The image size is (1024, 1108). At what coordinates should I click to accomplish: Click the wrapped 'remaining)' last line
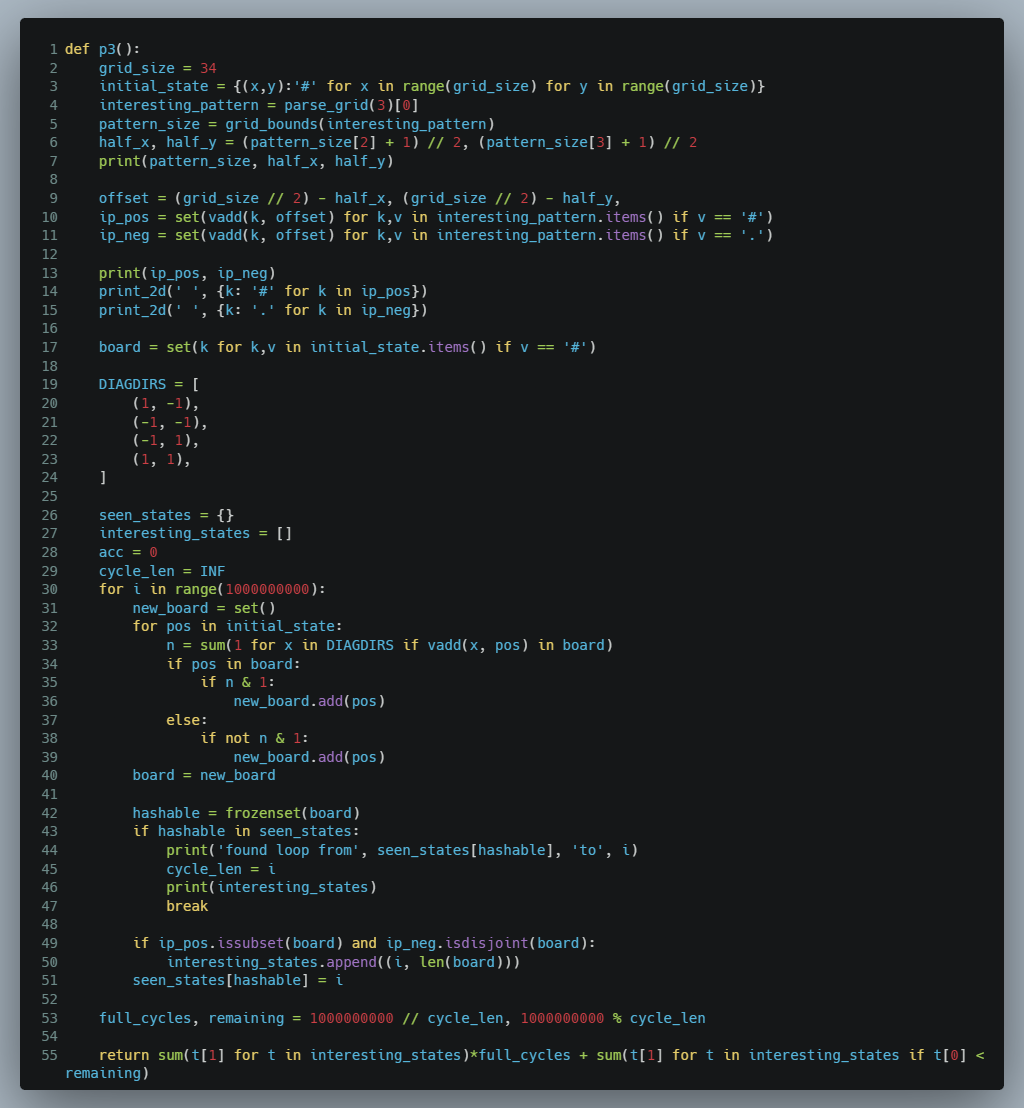coord(107,1073)
